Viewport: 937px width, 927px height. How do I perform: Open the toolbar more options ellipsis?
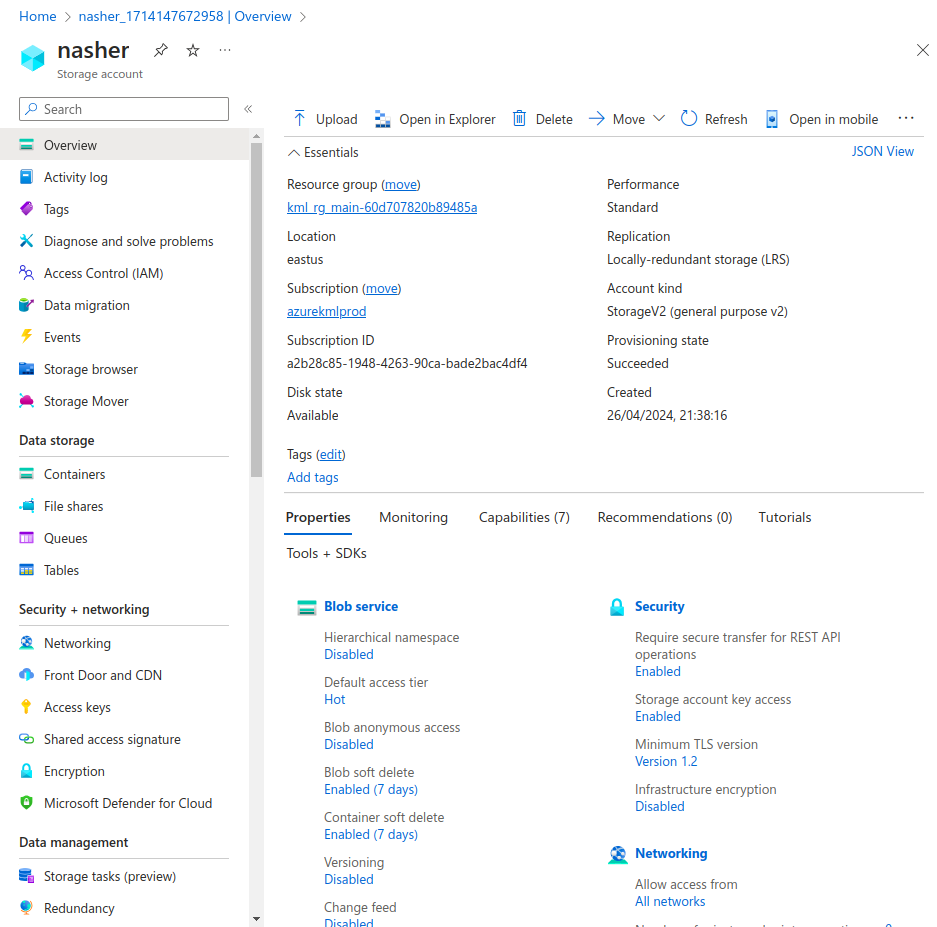(x=906, y=118)
